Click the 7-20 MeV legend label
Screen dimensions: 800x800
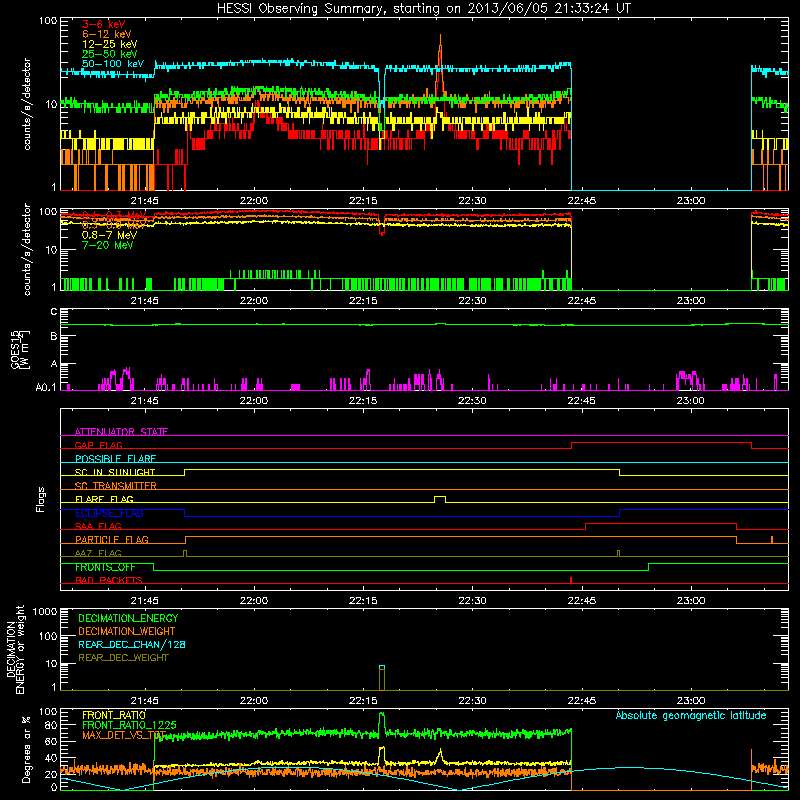click(x=108, y=245)
